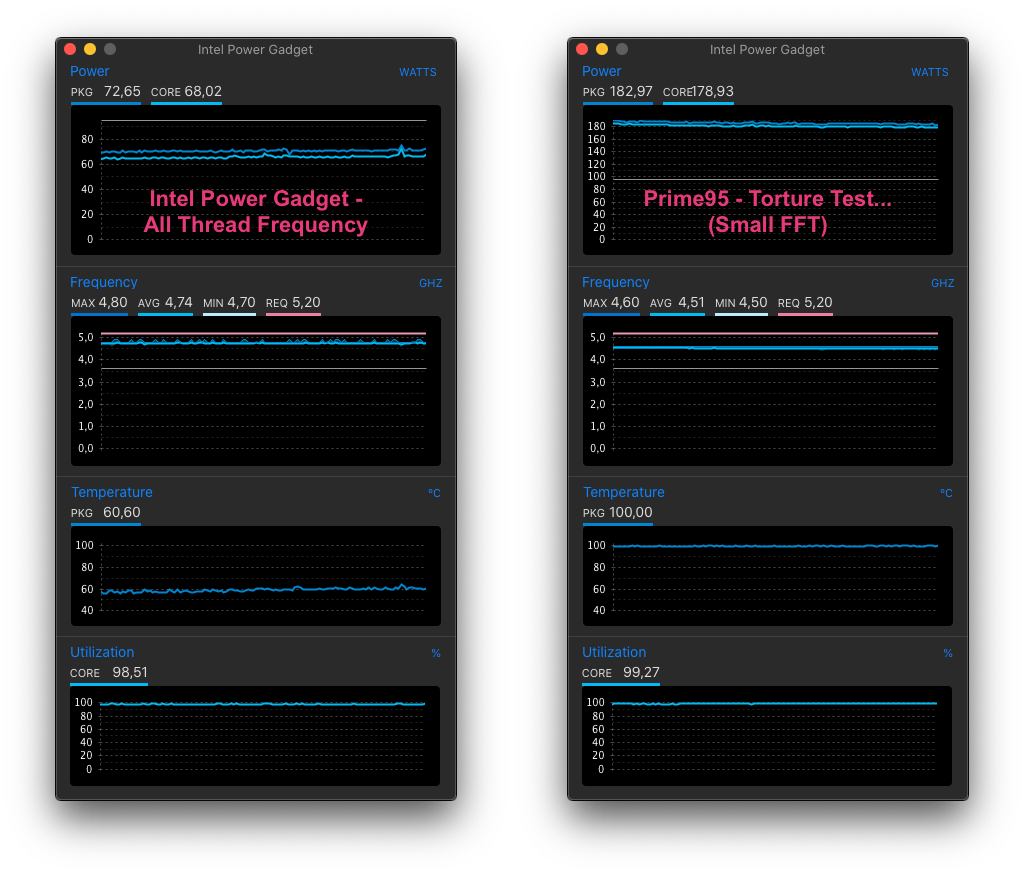Click the left window title Intel Power Gadget
This screenshot has height=874, width=1024.
(x=255, y=50)
